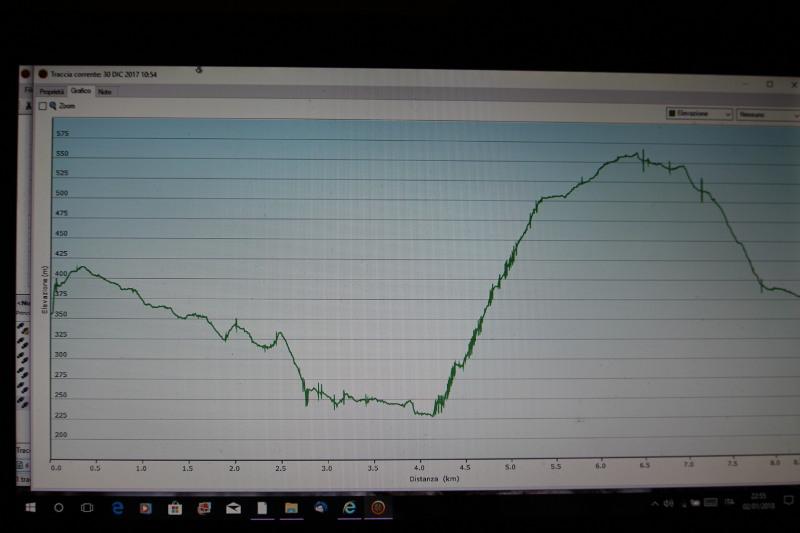Click the volume icon in system tray
800x533 pixels.
(x=667, y=503)
